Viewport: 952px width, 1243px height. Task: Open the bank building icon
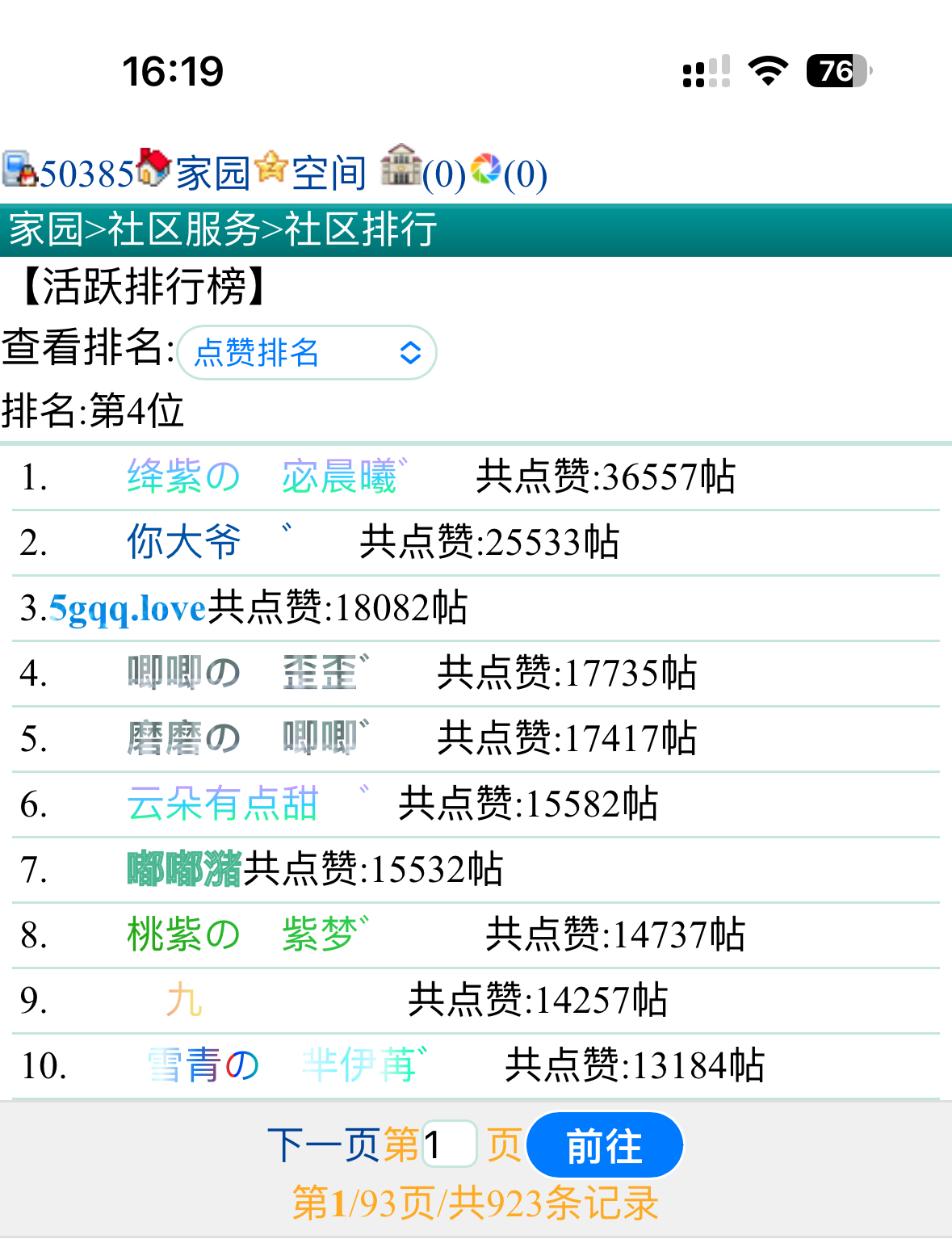tap(401, 166)
